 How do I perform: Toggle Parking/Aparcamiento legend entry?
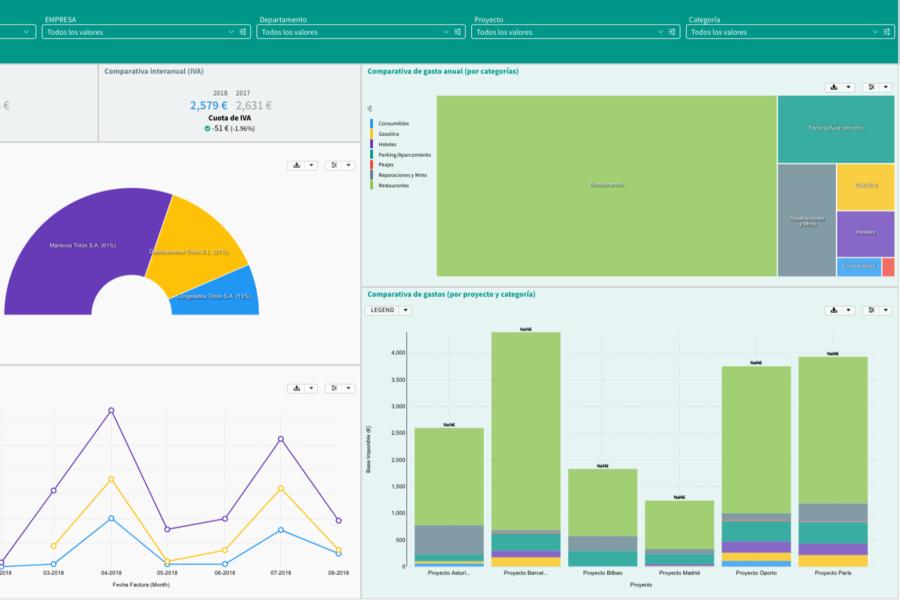tap(401, 154)
